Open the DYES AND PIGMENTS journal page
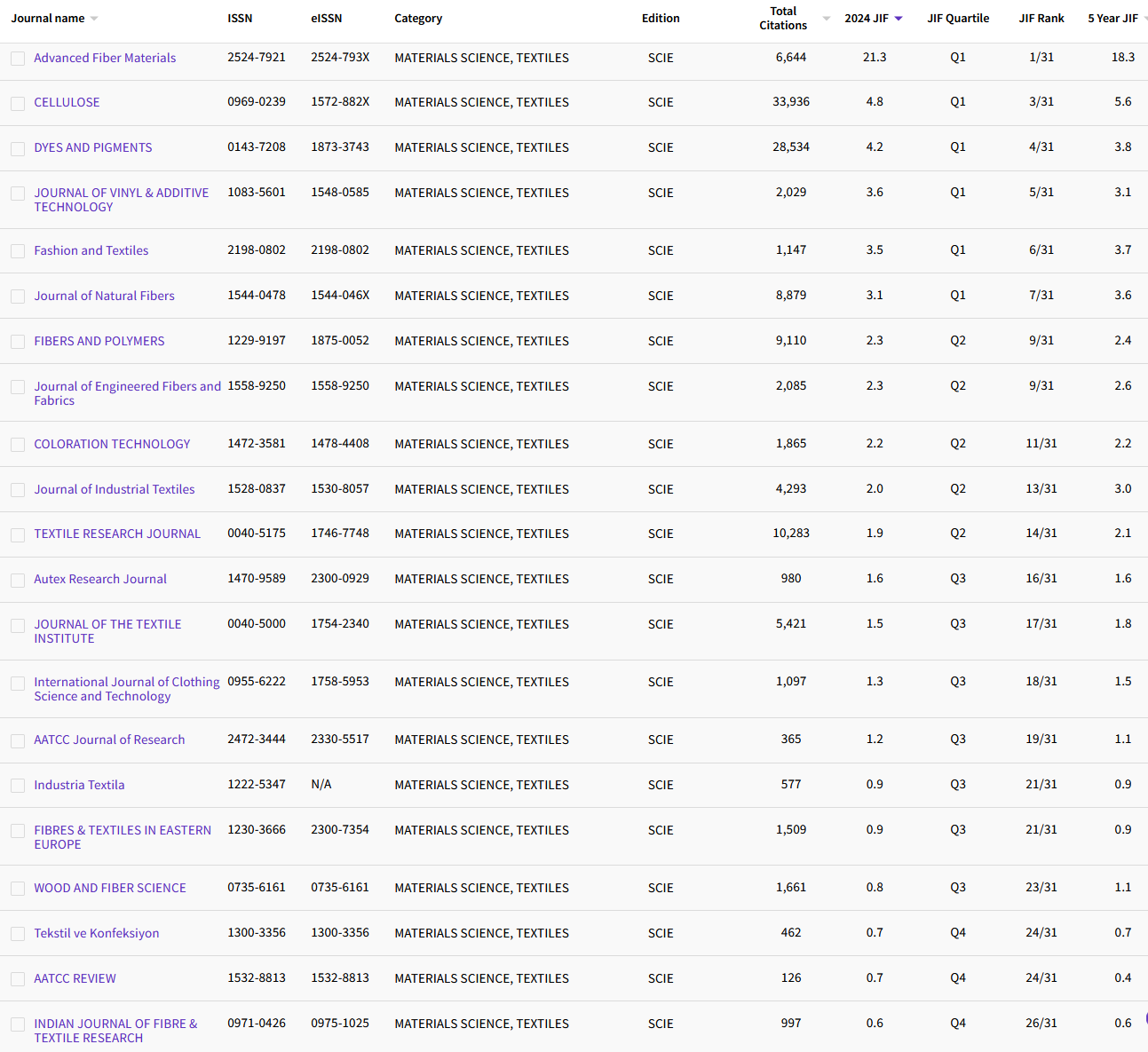This screenshot has width=1148, height=1052. coord(93,147)
